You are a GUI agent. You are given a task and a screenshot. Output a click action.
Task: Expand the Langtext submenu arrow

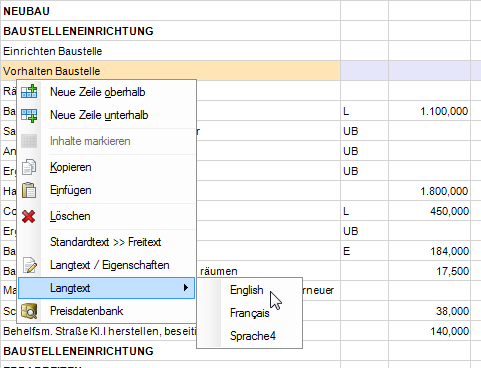186,288
